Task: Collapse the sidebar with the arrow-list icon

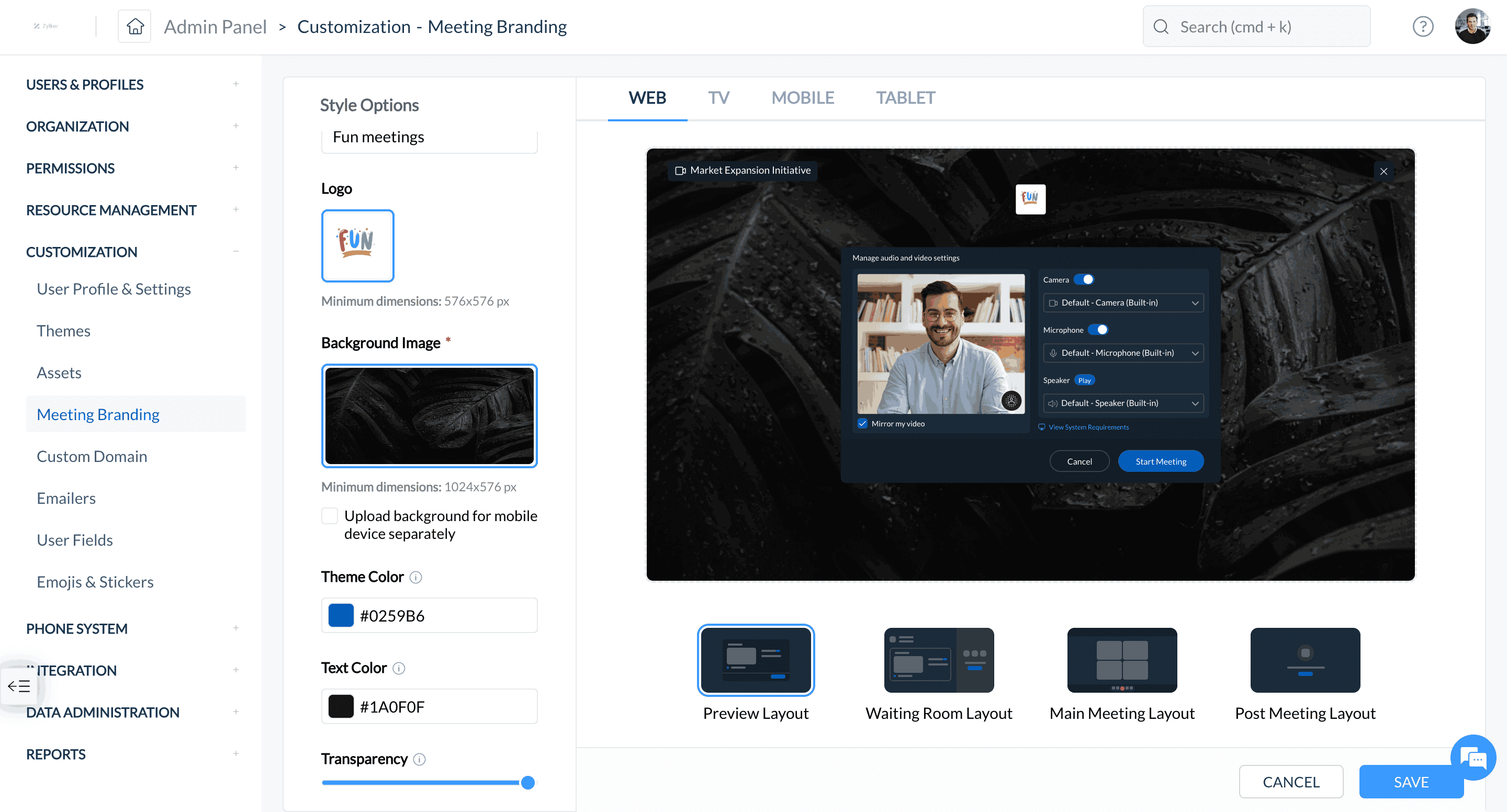Action: (x=19, y=686)
